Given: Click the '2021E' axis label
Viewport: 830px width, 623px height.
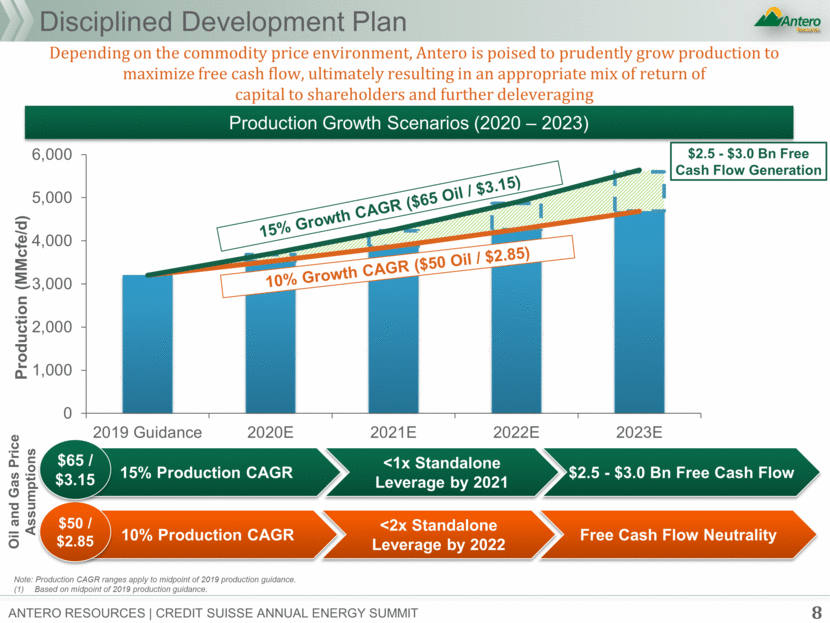Looking at the screenshot, I should pos(393,432).
